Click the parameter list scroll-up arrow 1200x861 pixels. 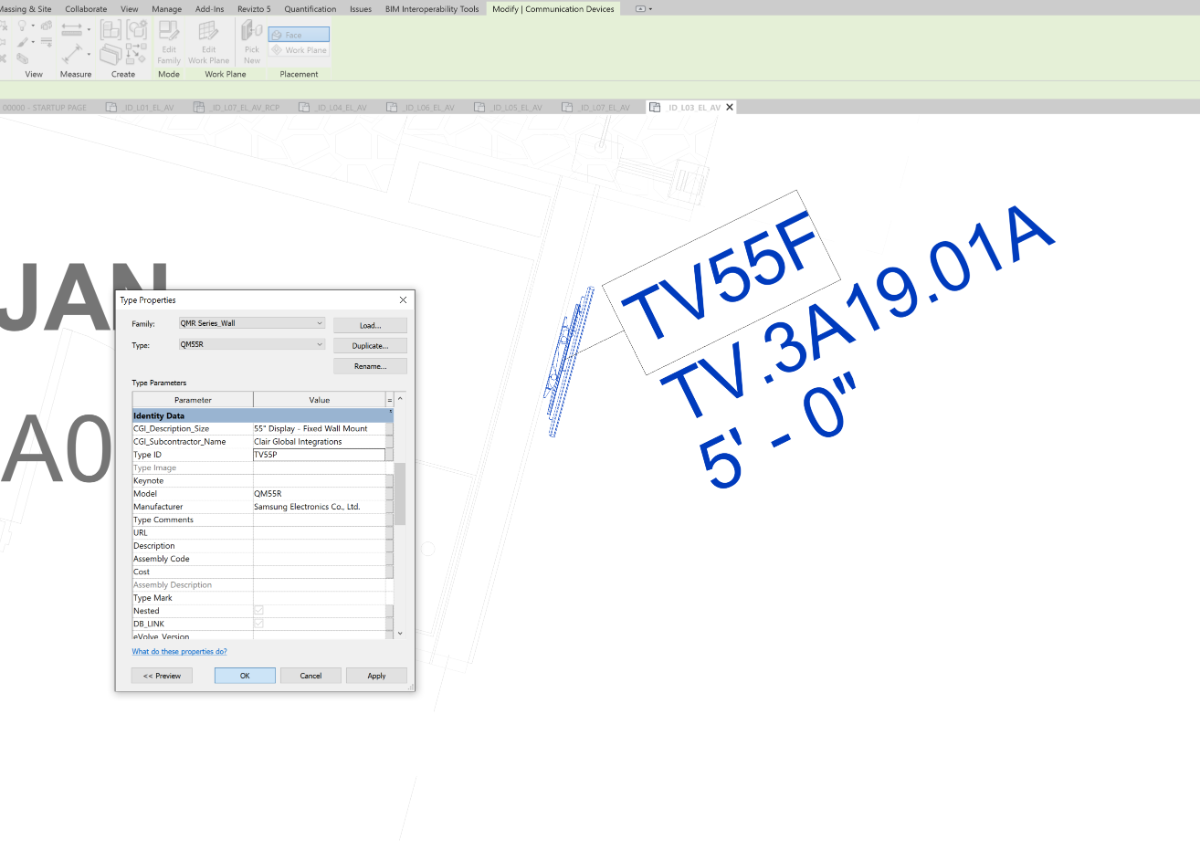pos(400,400)
